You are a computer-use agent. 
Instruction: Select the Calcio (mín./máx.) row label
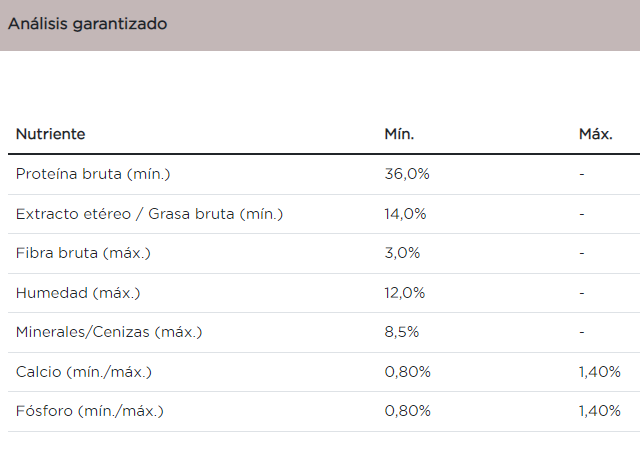84,372
